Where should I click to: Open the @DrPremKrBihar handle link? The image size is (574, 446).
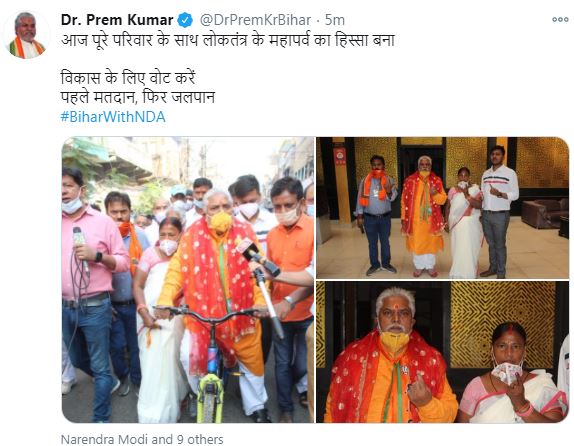coord(255,20)
